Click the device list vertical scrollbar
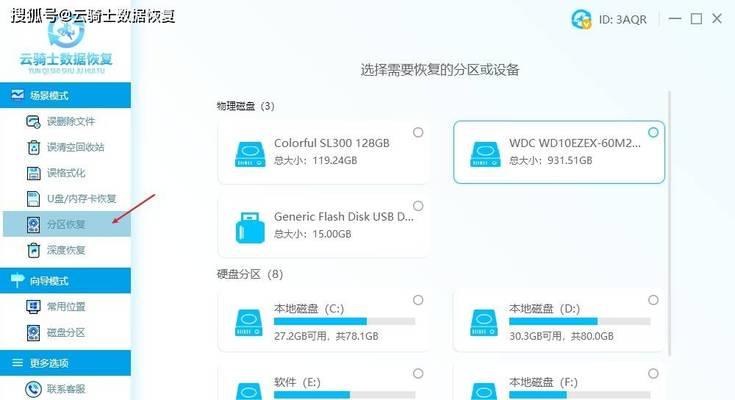 (x=670, y=224)
